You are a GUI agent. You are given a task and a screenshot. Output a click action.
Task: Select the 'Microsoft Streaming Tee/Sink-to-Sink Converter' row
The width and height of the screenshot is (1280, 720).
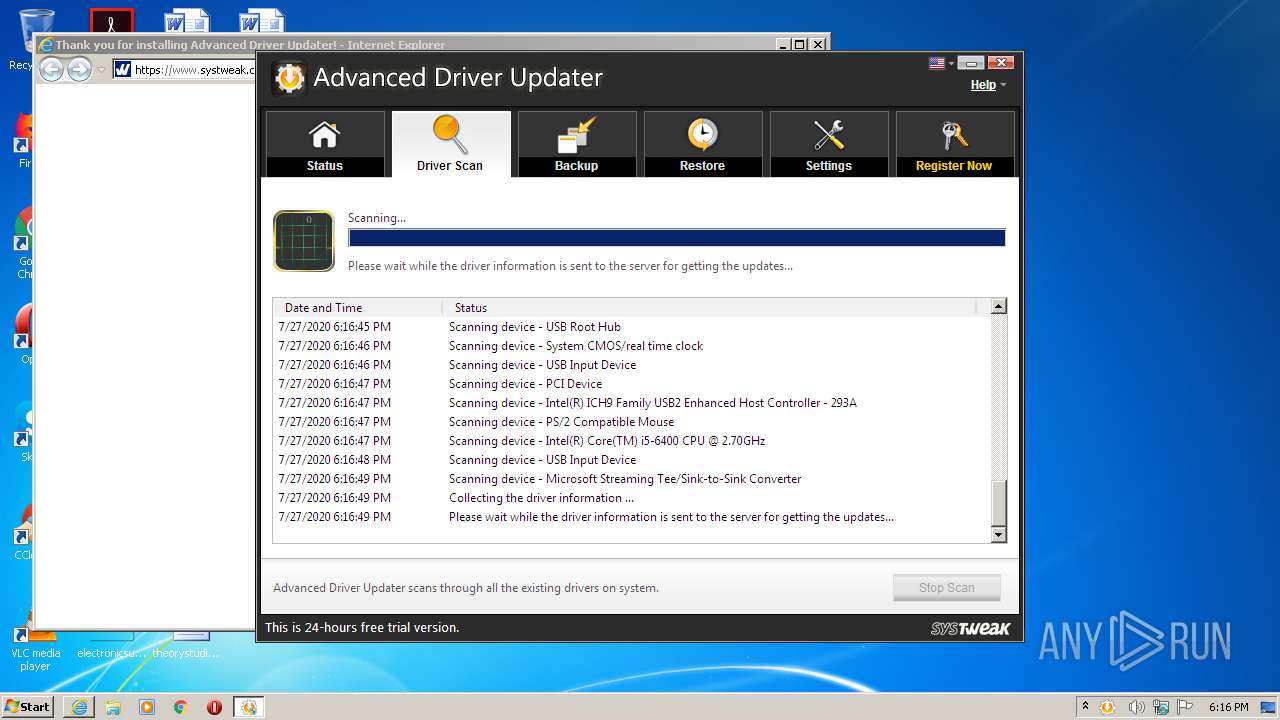click(x=632, y=479)
